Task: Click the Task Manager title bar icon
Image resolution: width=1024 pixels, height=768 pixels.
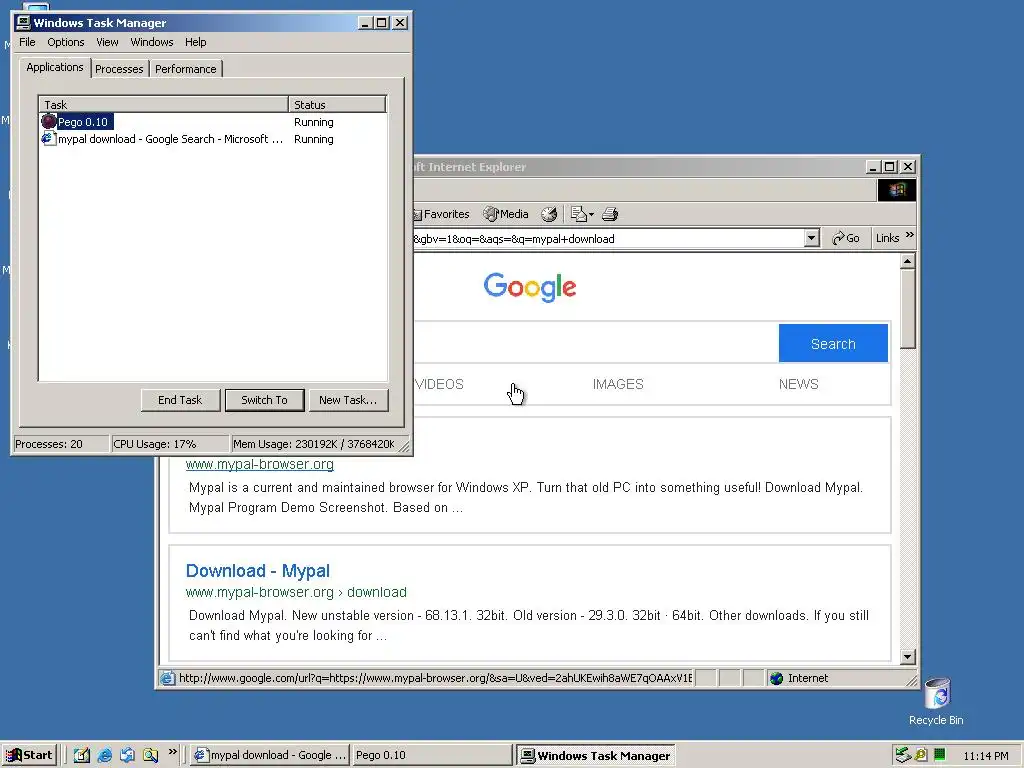Action: 24,22
